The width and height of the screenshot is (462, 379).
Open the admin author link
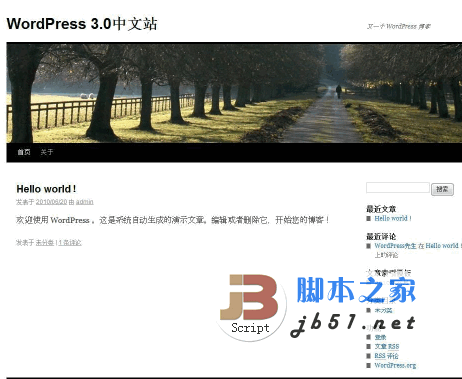[85, 202]
